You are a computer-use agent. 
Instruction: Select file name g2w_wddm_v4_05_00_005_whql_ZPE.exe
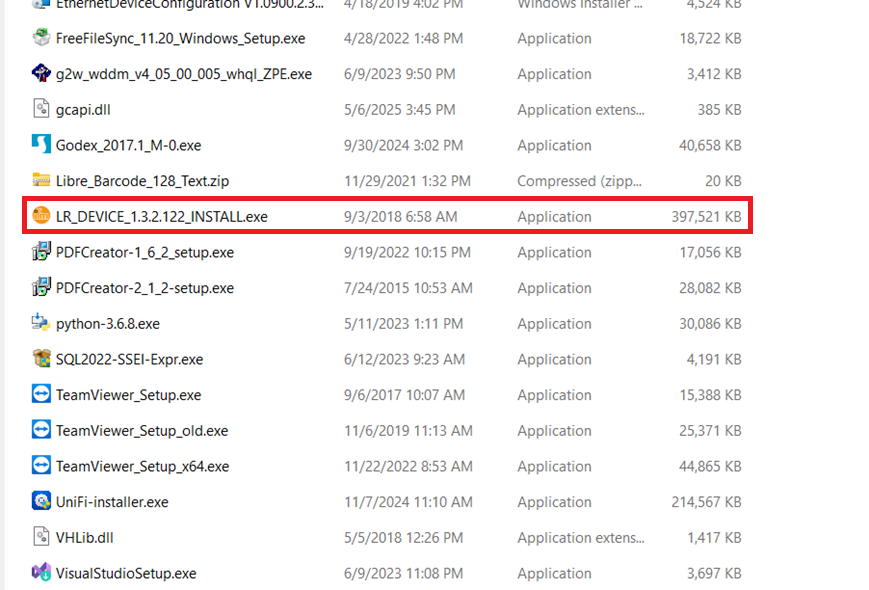point(183,74)
